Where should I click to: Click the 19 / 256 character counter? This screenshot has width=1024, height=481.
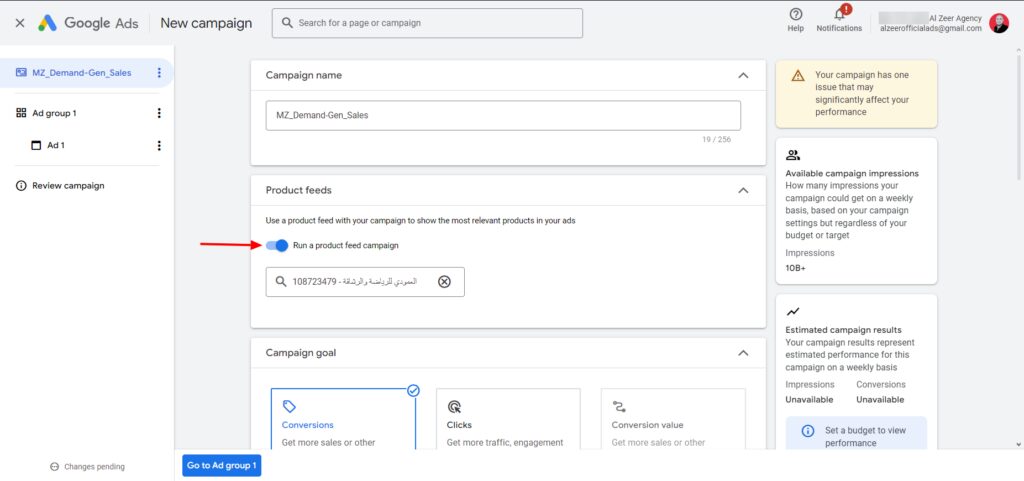(x=716, y=139)
